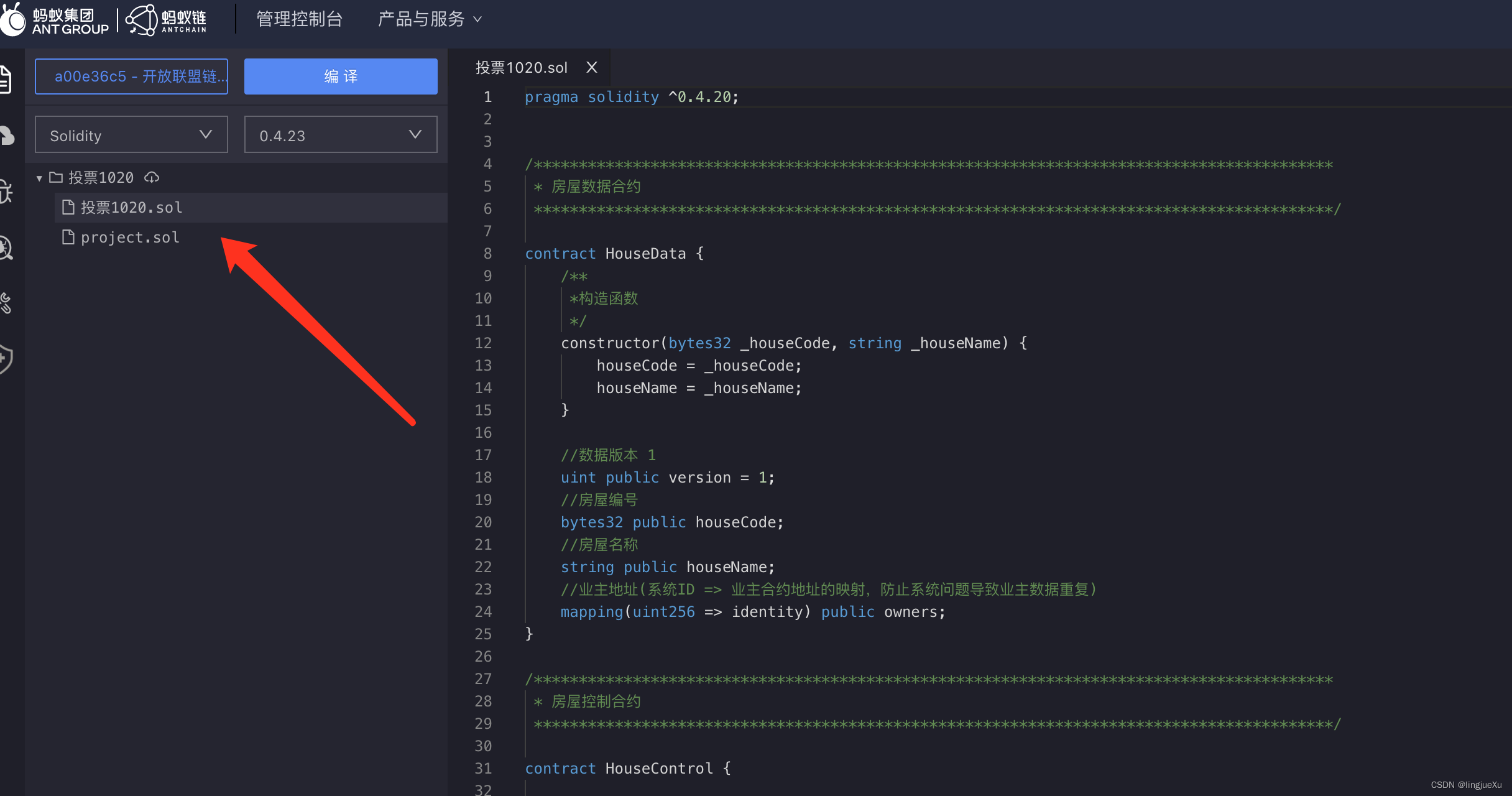Viewport: 1512px width, 796px height.
Task: Click the compile button to compile
Action: [340, 76]
